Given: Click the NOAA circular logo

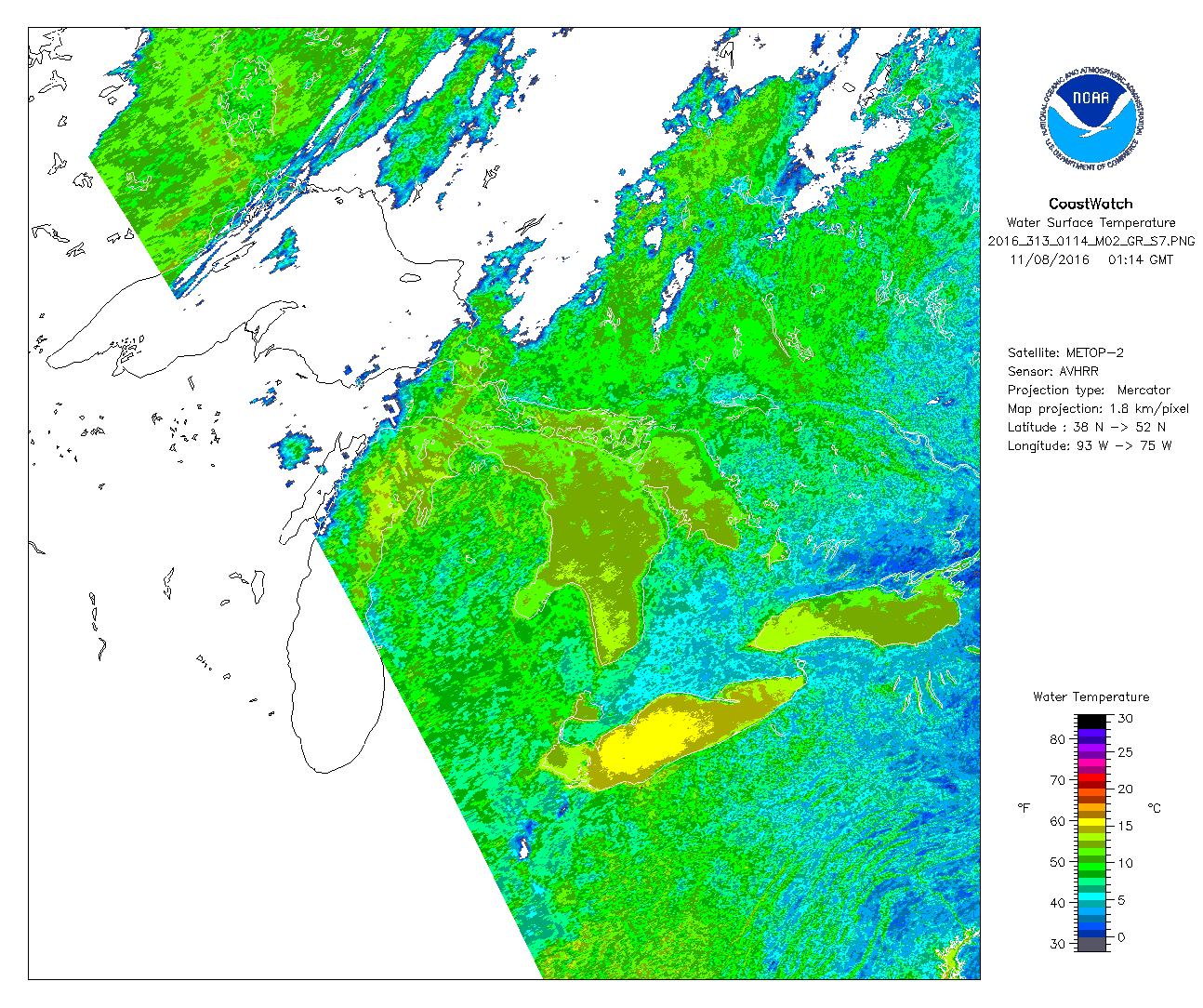Looking at the screenshot, I should point(1091,118).
